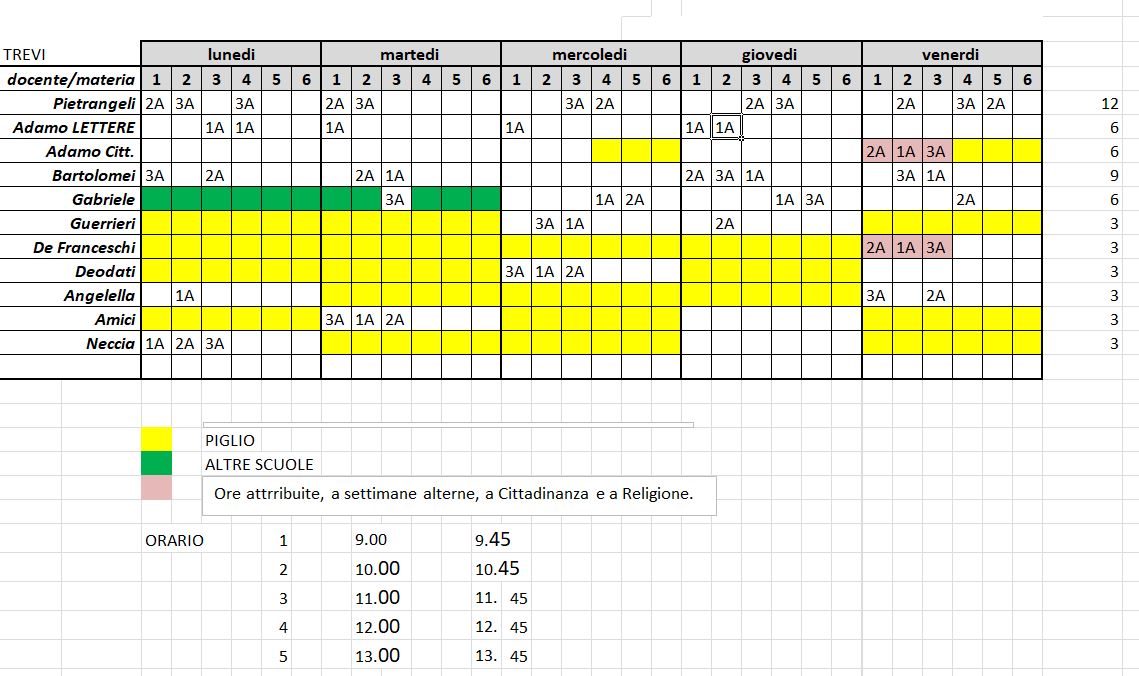Select the De Franceschi row label
The image size is (1139, 676).
[x=84, y=247]
